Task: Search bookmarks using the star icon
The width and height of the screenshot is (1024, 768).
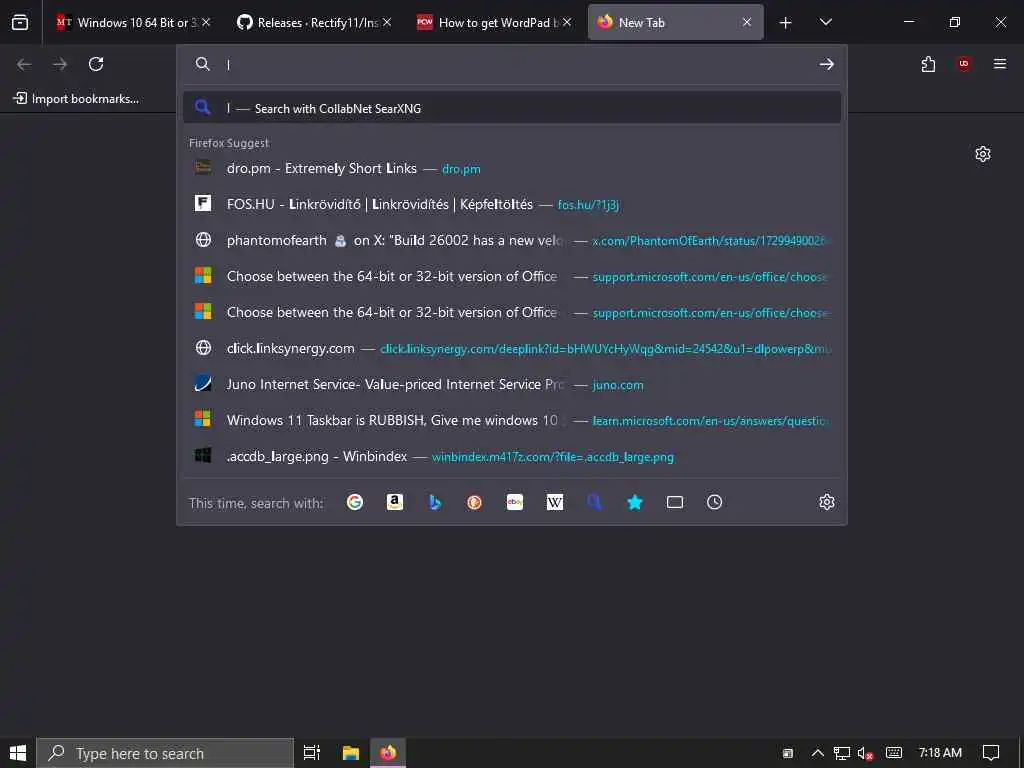Action: tap(635, 502)
